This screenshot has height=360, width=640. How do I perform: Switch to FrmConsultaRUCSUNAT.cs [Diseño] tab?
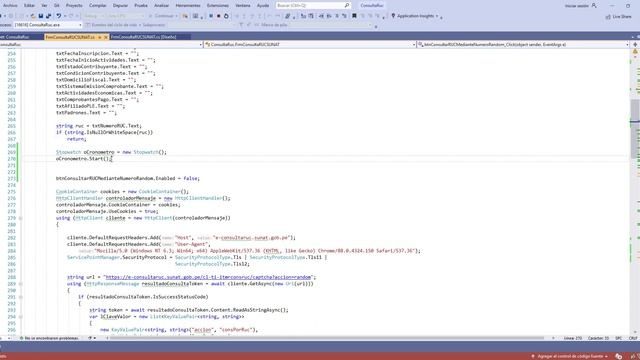click(143, 37)
